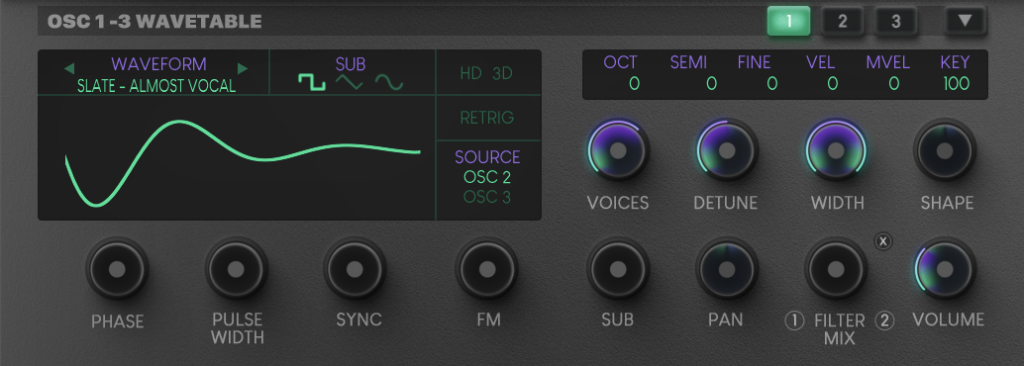Click the X icon above Filter Mix
Viewport: 1024px width, 366px height.
(883, 242)
